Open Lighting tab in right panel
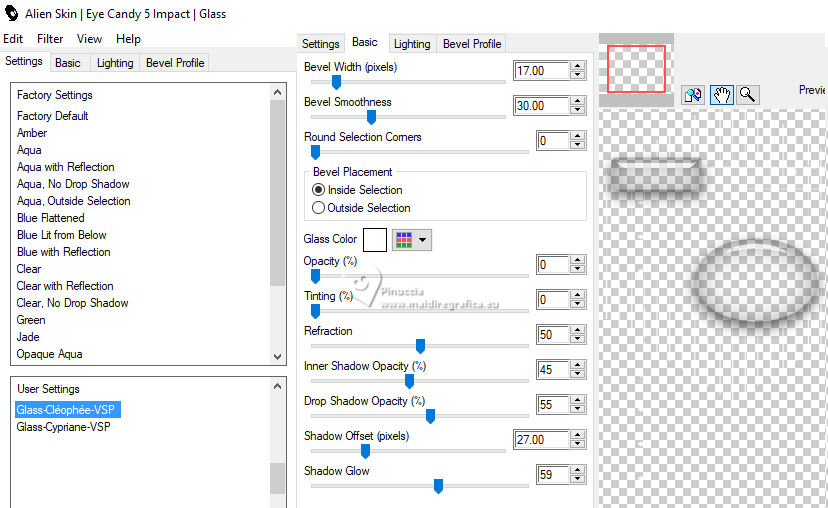Image resolution: width=828 pixels, height=508 pixels. coord(412,44)
